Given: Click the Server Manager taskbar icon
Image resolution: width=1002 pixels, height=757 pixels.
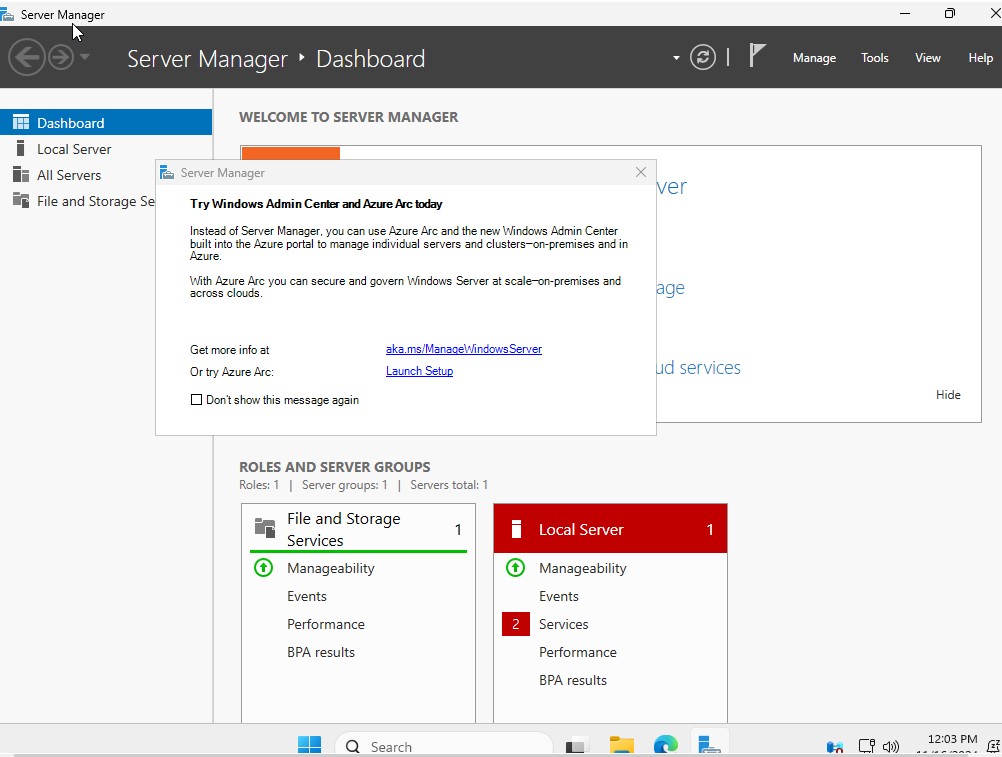Looking at the screenshot, I should (709, 745).
